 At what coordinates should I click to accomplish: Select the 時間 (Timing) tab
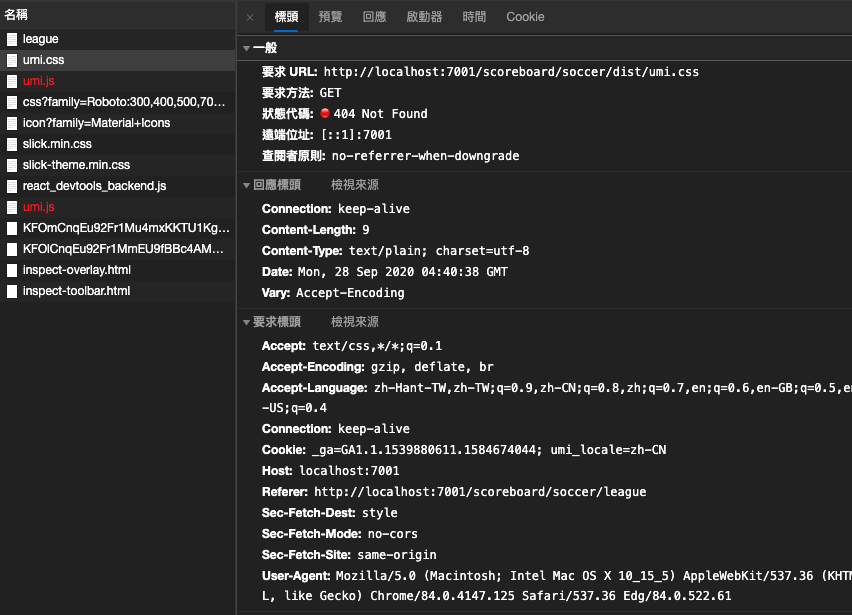pyautogui.click(x=474, y=16)
